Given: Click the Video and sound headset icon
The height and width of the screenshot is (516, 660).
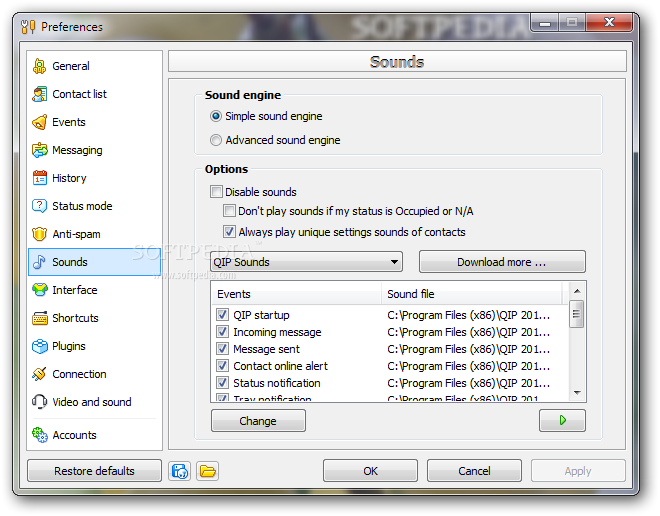Looking at the screenshot, I should coord(40,402).
